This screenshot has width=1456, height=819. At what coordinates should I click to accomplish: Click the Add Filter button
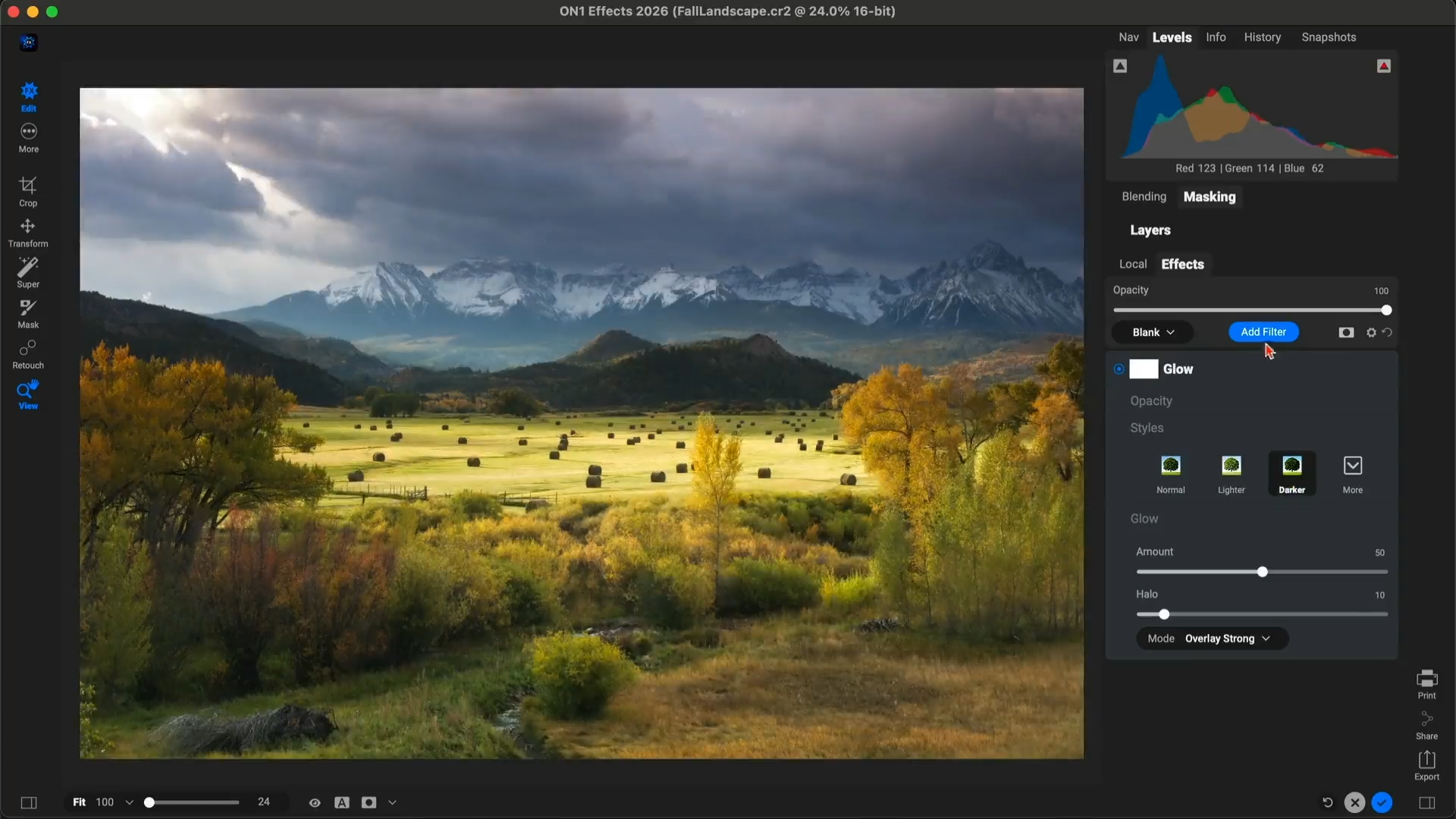1263,332
